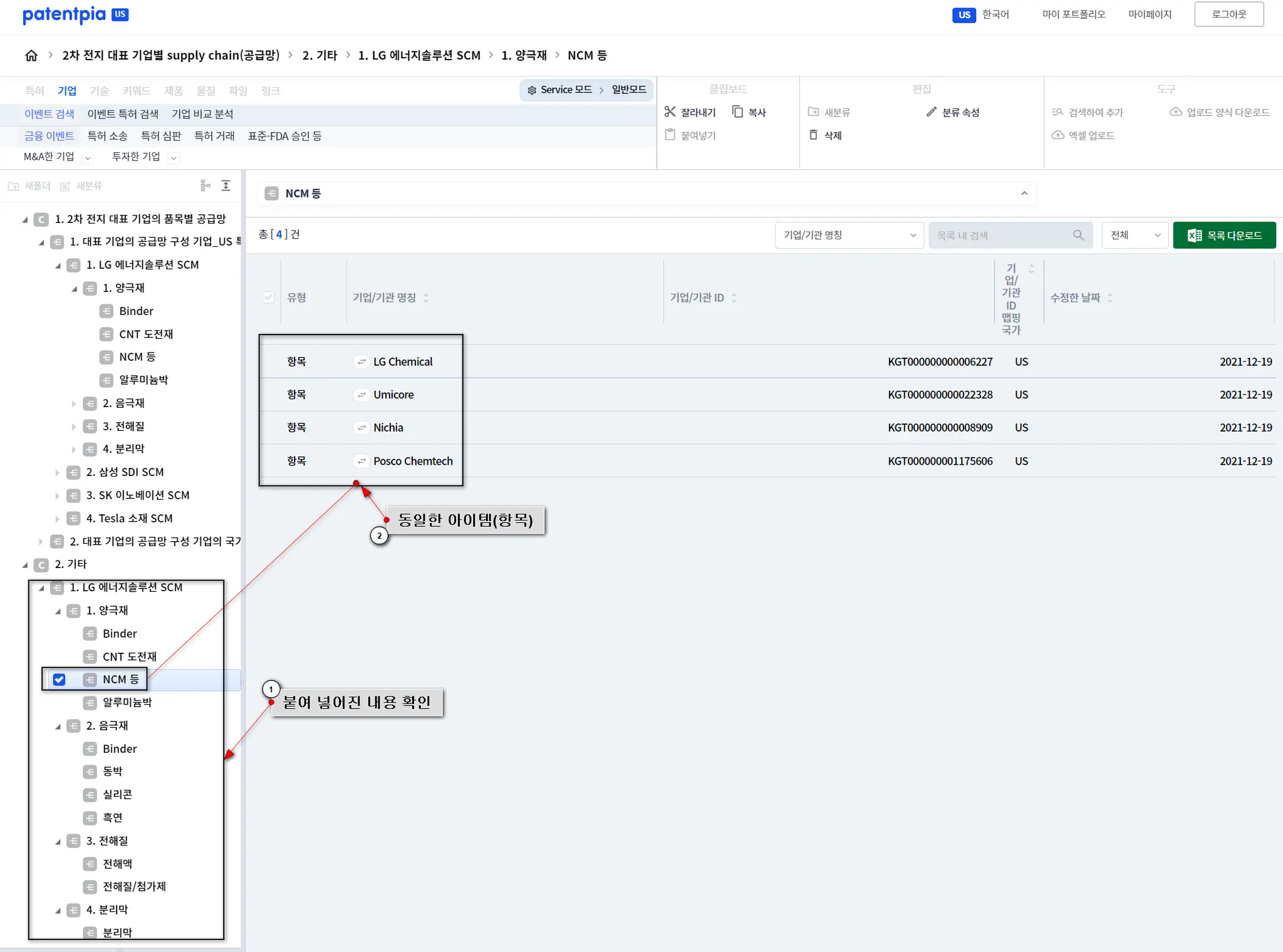This screenshot has height=952, width=1283.
Task: Click the Excel upload cloud icon
Action: 1058,135
